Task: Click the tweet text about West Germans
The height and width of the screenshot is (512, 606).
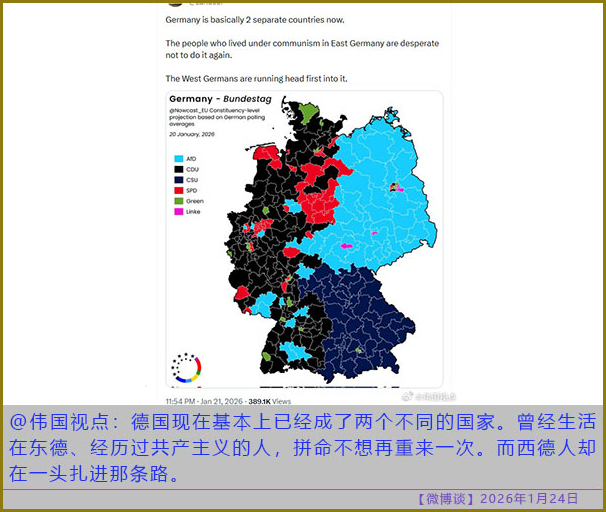Action: 263,77
